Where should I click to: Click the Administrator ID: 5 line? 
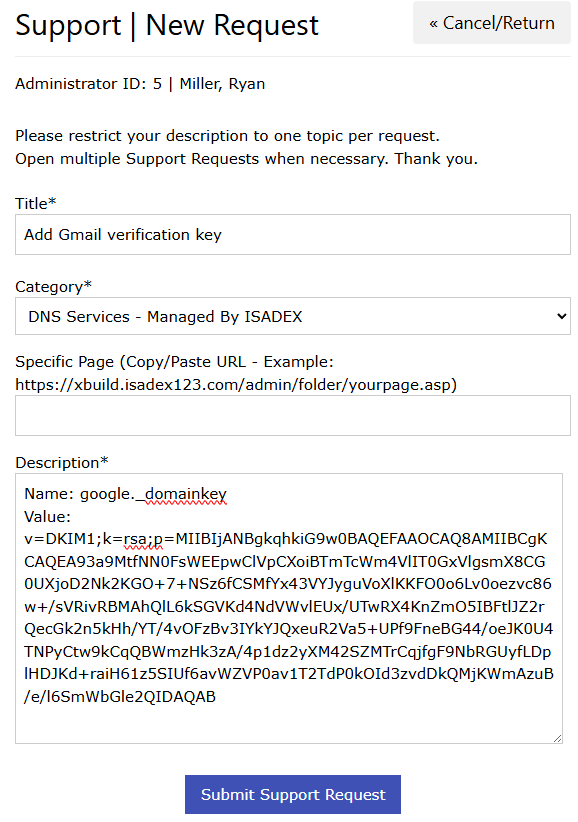[x=140, y=84]
